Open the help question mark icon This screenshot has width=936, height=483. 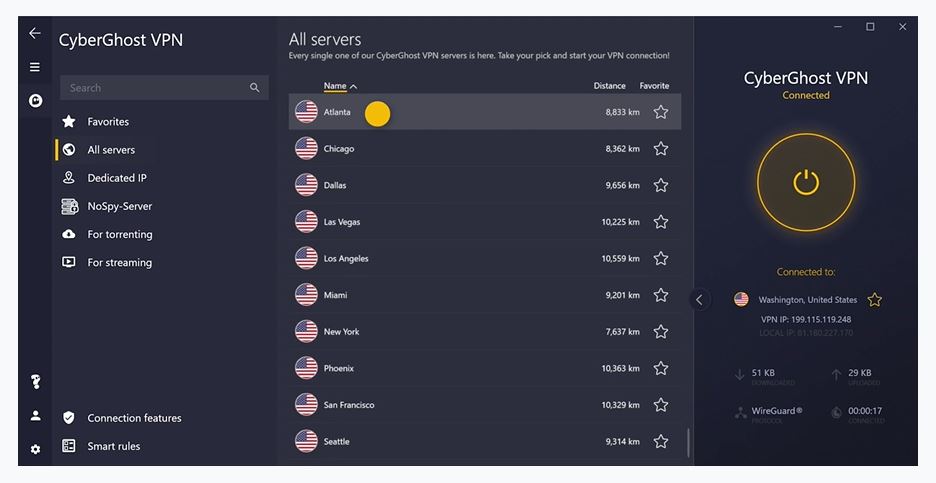(35, 382)
